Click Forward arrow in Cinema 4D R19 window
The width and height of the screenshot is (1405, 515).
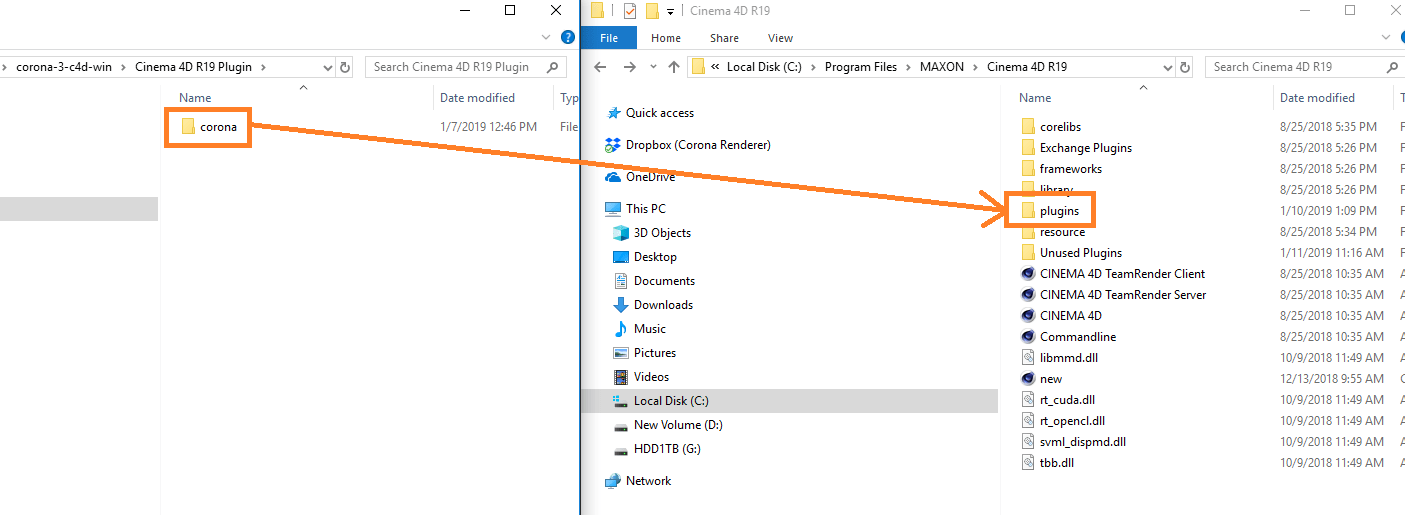pyautogui.click(x=628, y=67)
